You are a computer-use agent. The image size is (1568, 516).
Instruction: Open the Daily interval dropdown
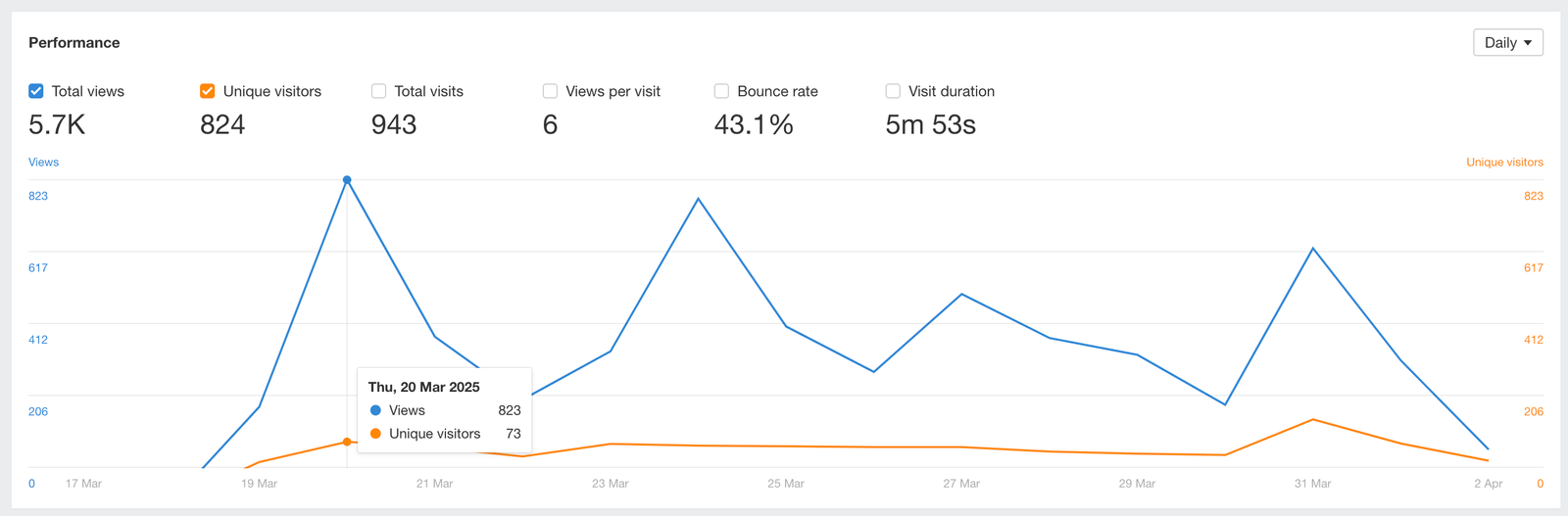point(1507,42)
